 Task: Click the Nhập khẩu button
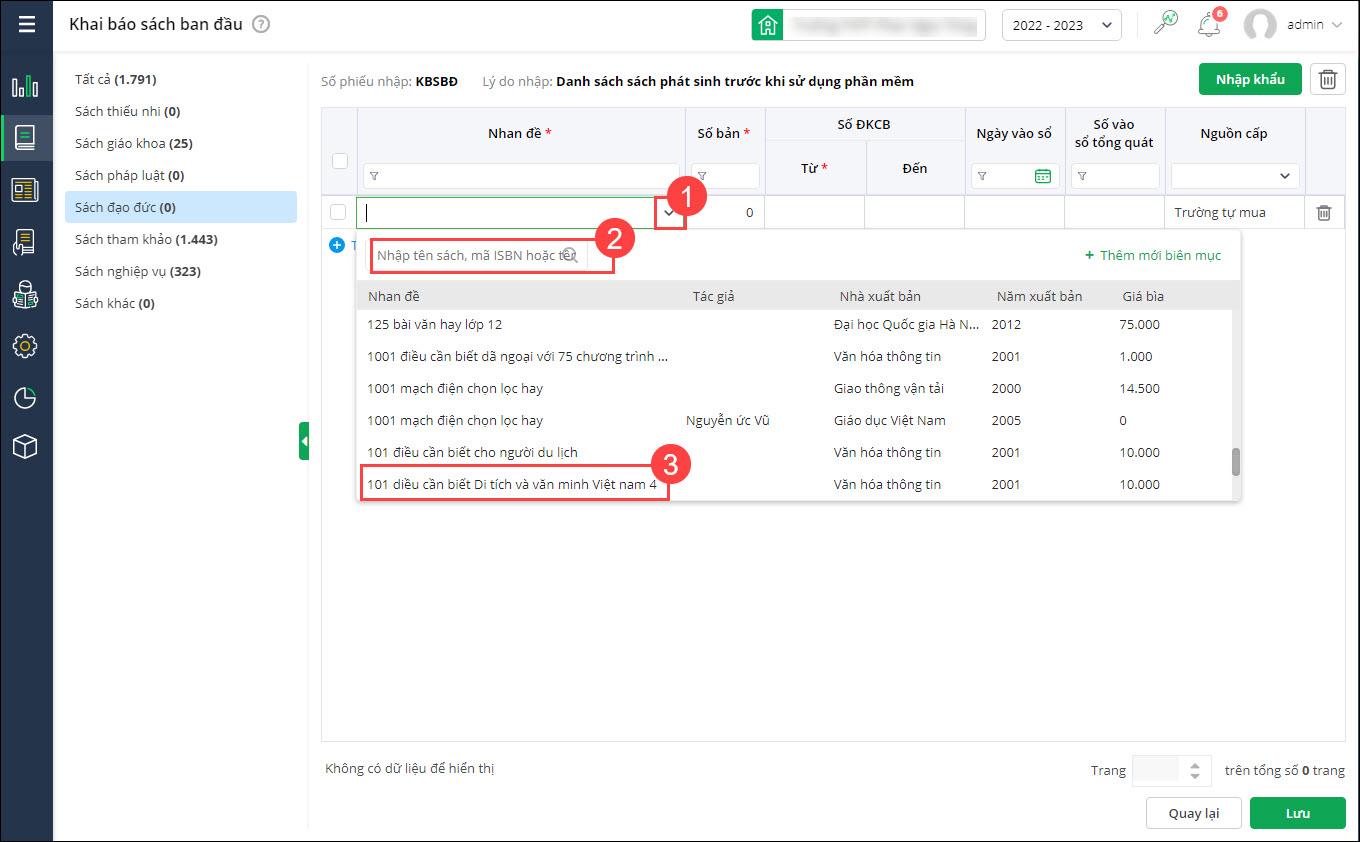click(x=1249, y=79)
